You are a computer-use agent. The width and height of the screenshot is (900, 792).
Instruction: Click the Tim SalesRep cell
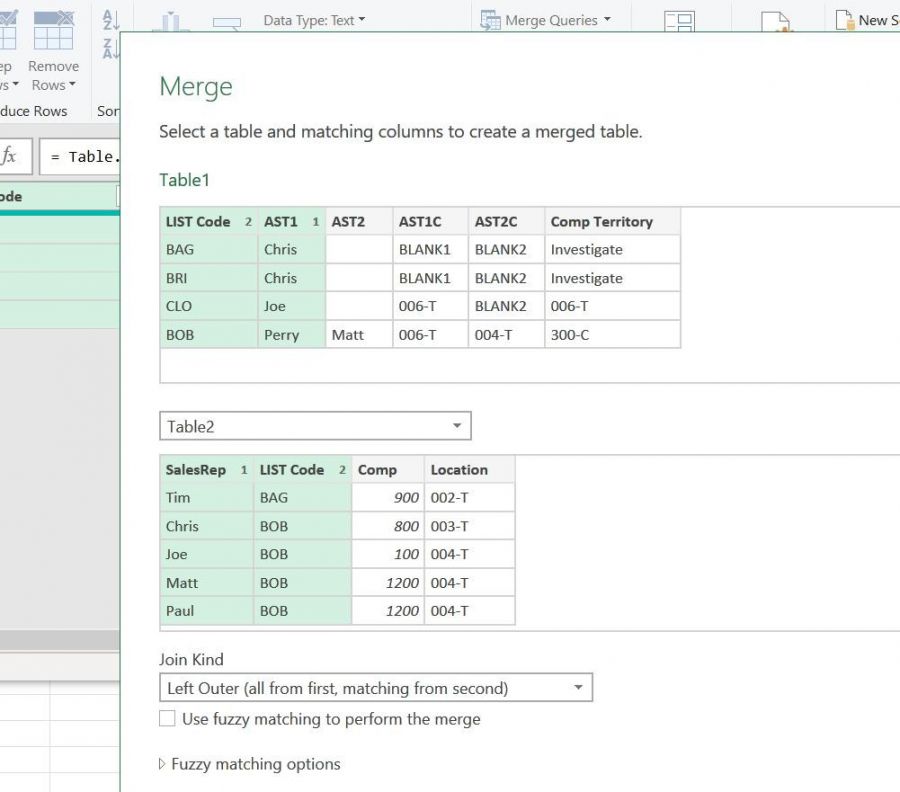point(207,498)
